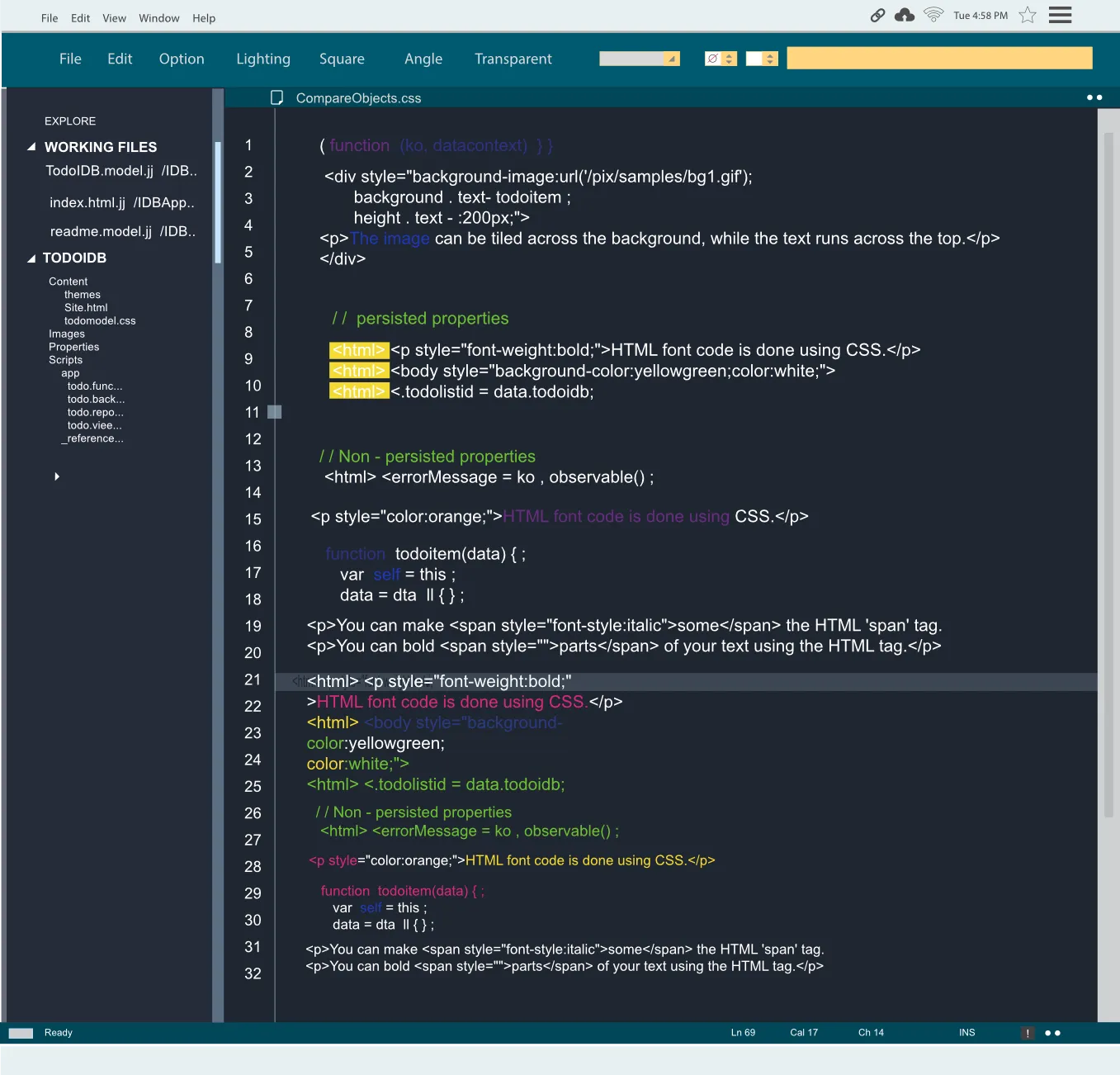Select Site.html in the tree

click(86, 308)
